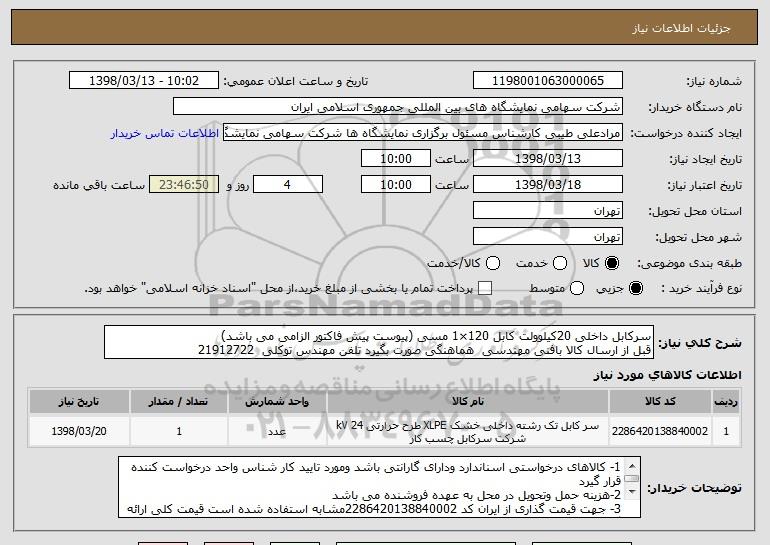
Task: Click the نام کالا column header
Action: pos(468,402)
